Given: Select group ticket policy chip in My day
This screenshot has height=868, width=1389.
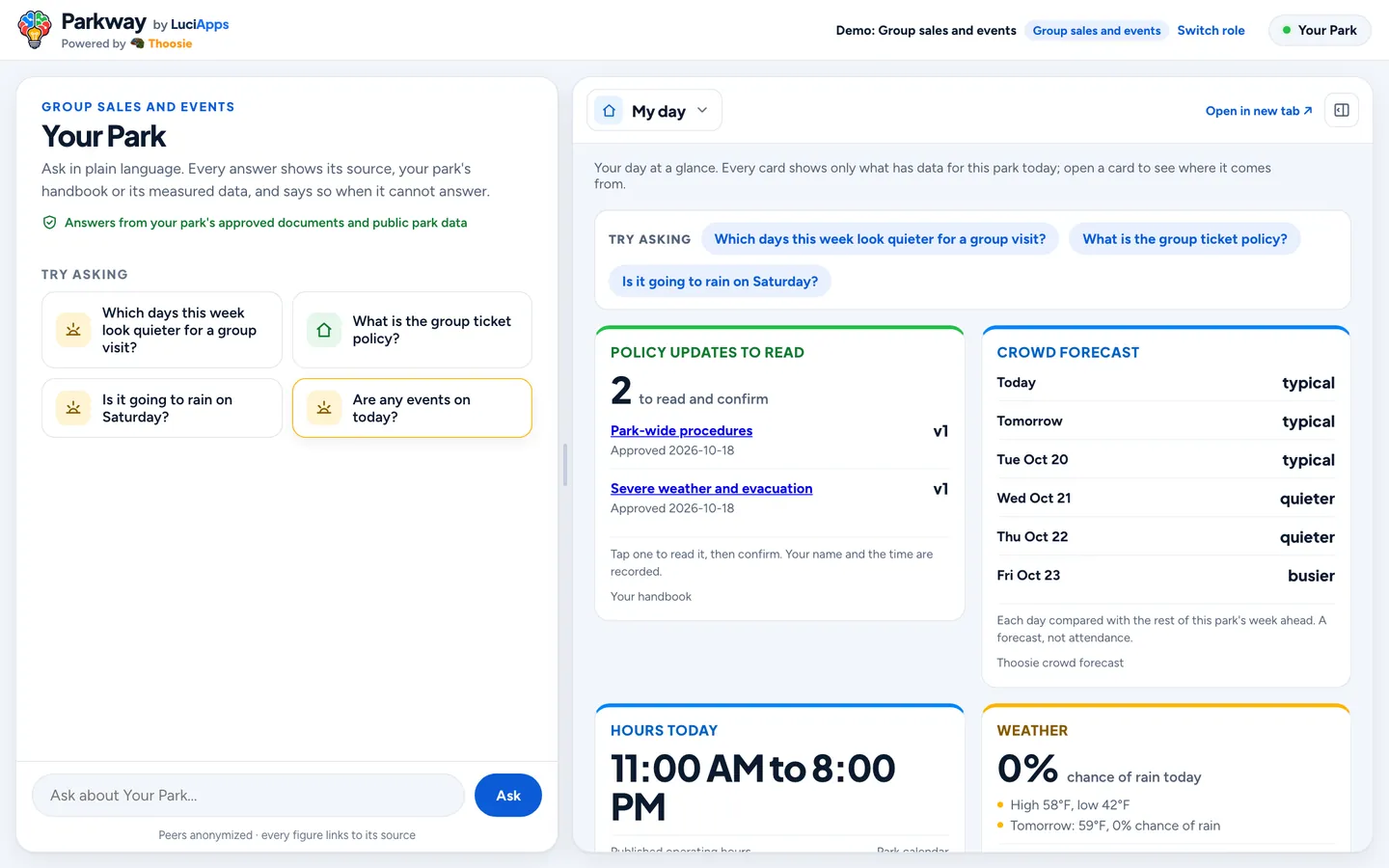Looking at the screenshot, I should point(1185,239).
